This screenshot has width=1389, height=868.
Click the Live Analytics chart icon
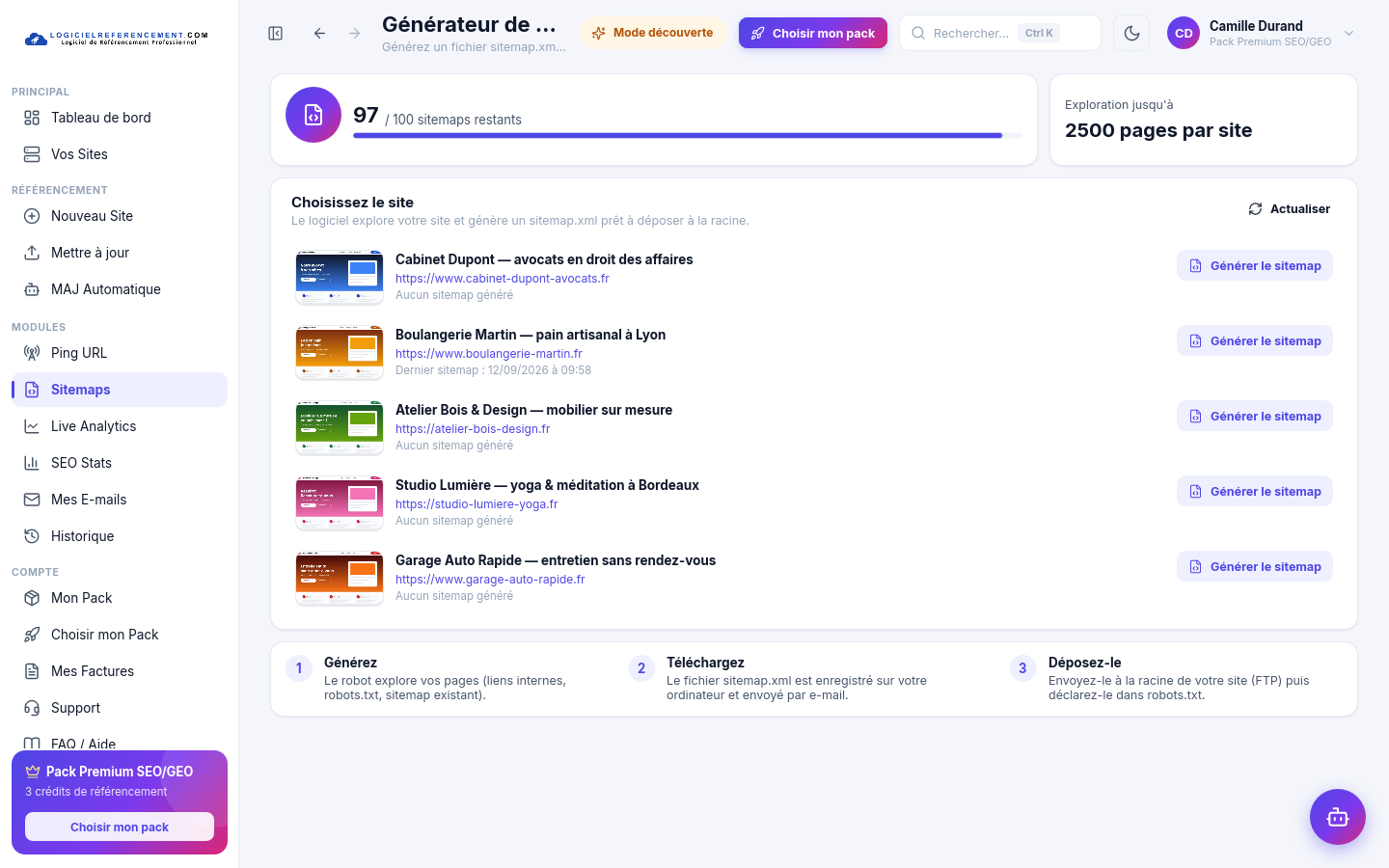coord(32,426)
